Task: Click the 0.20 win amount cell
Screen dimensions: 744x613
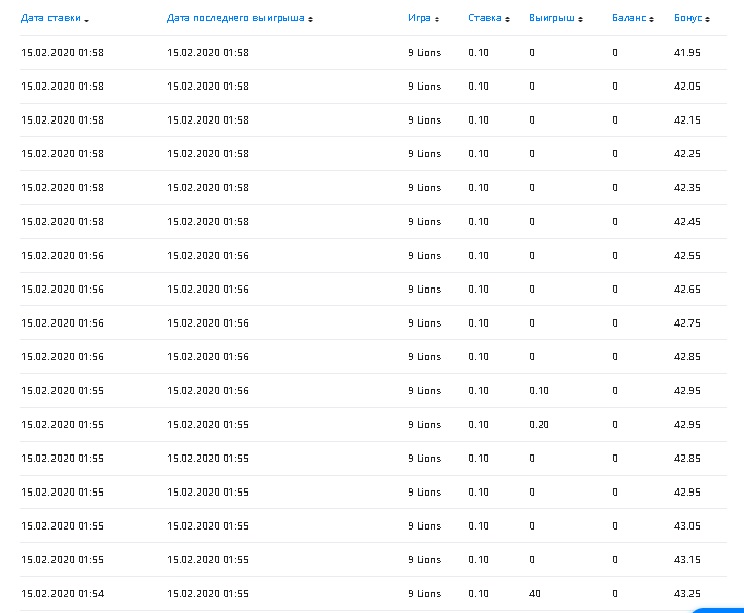Action: click(x=539, y=425)
